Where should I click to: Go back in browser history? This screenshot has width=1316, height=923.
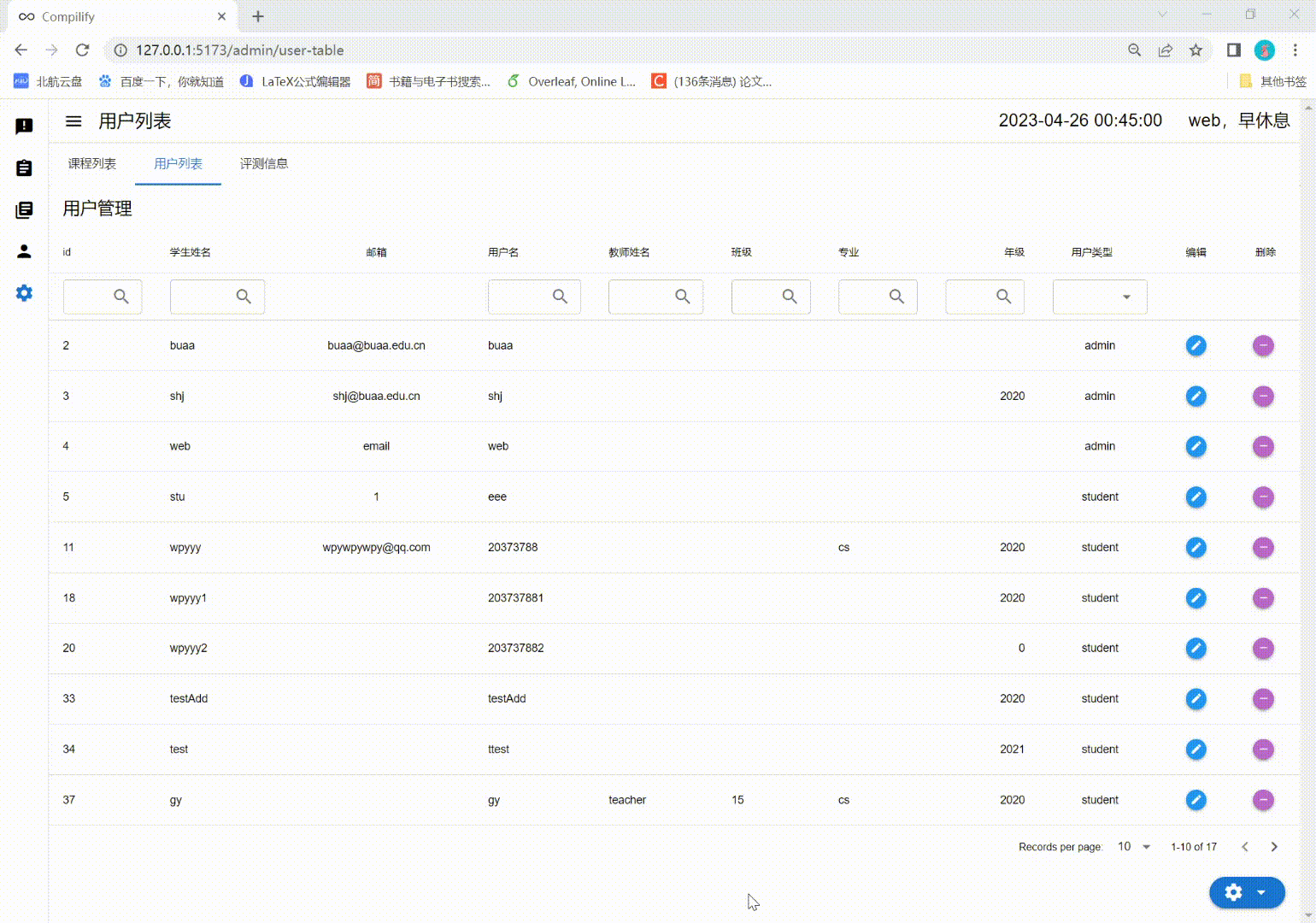(21, 50)
